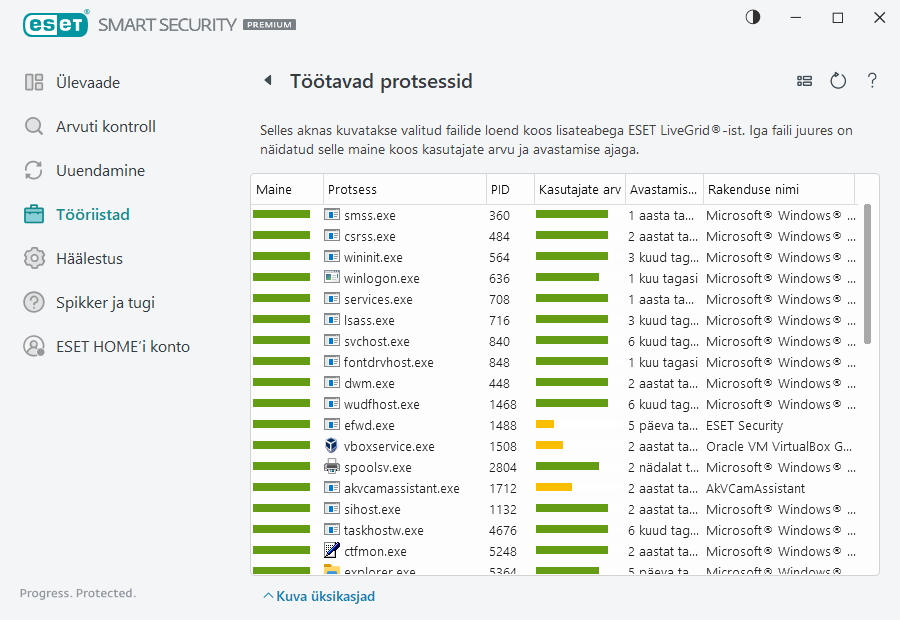Click the back arrow beside Töötavad protsessid
The image size is (900, 620).
(x=267, y=81)
